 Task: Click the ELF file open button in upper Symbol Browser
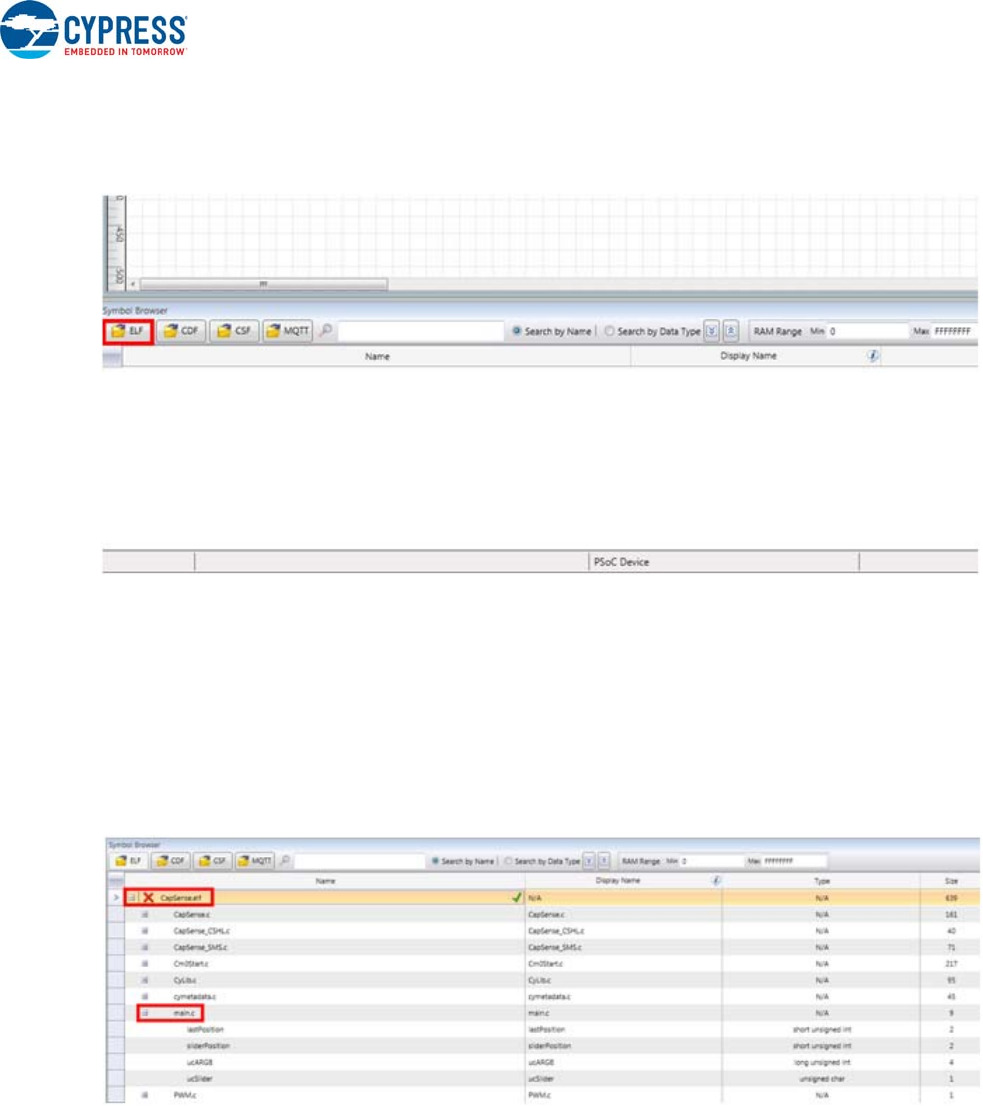128,332
